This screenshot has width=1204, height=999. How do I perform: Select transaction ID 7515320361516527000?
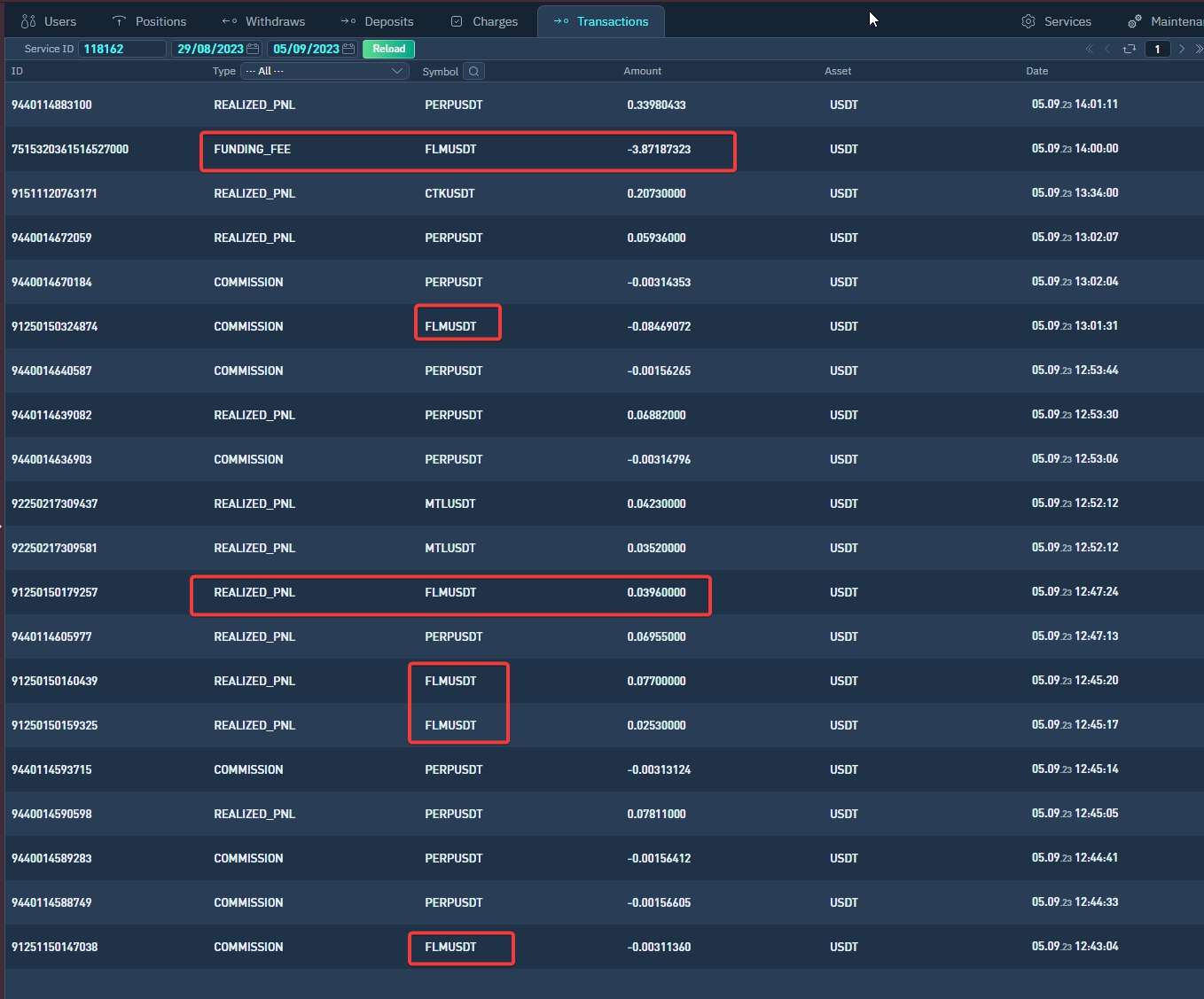pos(70,149)
